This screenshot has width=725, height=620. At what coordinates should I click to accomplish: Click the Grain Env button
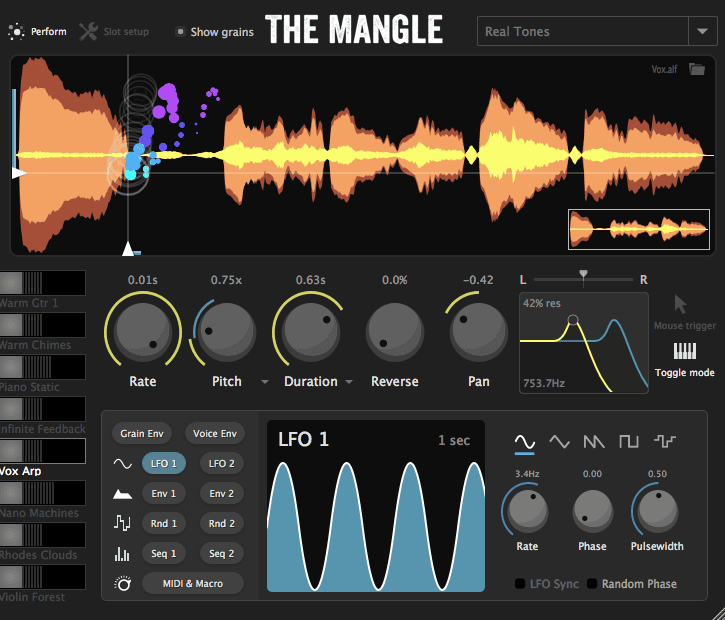click(x=142, y=434)
